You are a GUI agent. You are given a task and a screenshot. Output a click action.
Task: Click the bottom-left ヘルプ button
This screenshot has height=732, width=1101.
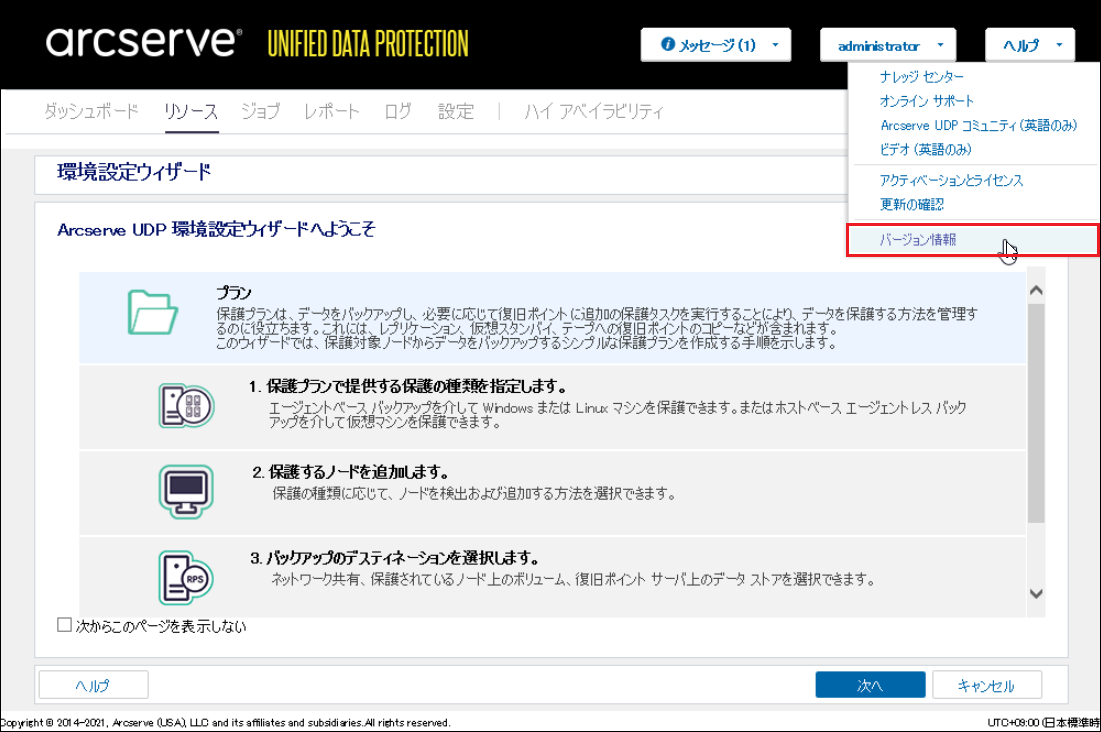coord(93,685)
